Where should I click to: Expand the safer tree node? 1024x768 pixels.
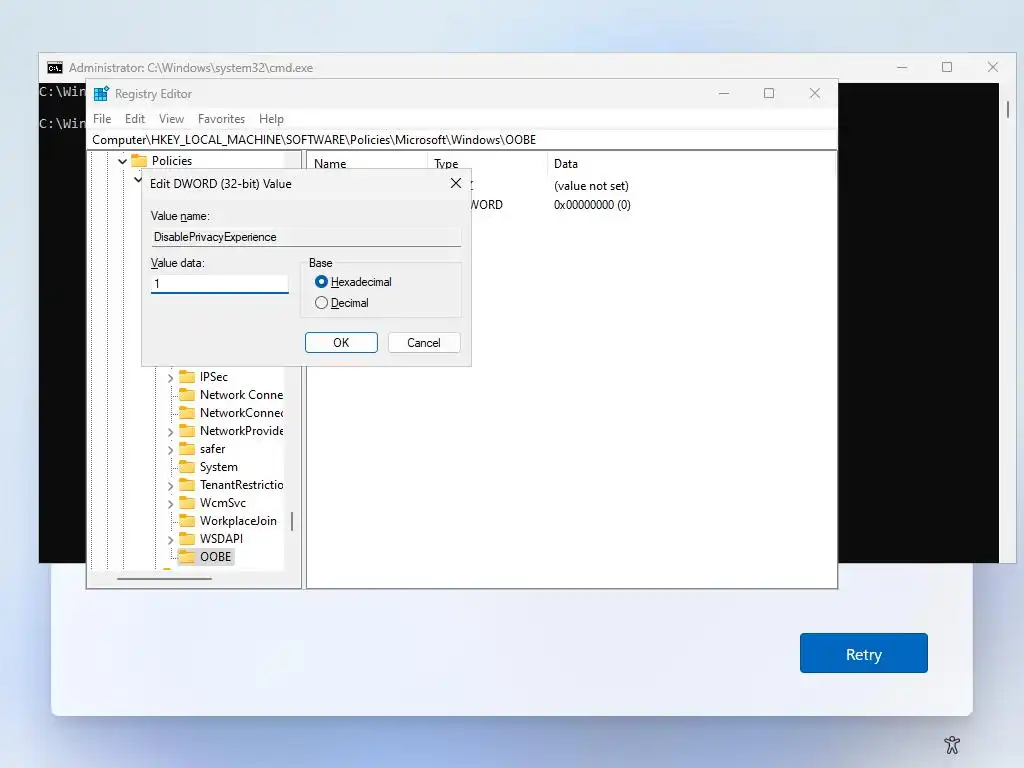(x=170, y=449)
